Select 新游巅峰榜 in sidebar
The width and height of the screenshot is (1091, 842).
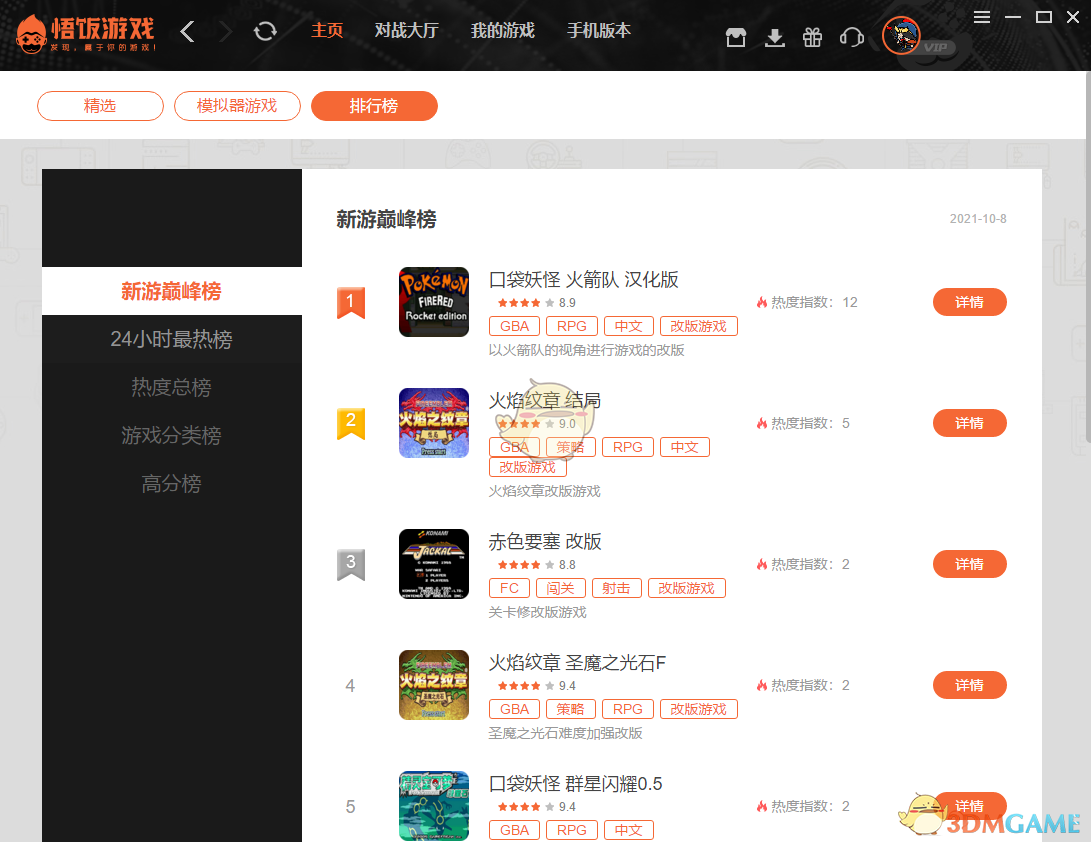pos(172,291)
